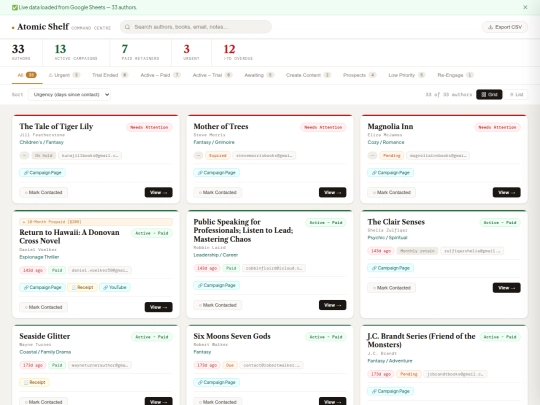Click the Expired status tag on Mother of Trees
The image size is (540, 405).
(x=218, y=156)
